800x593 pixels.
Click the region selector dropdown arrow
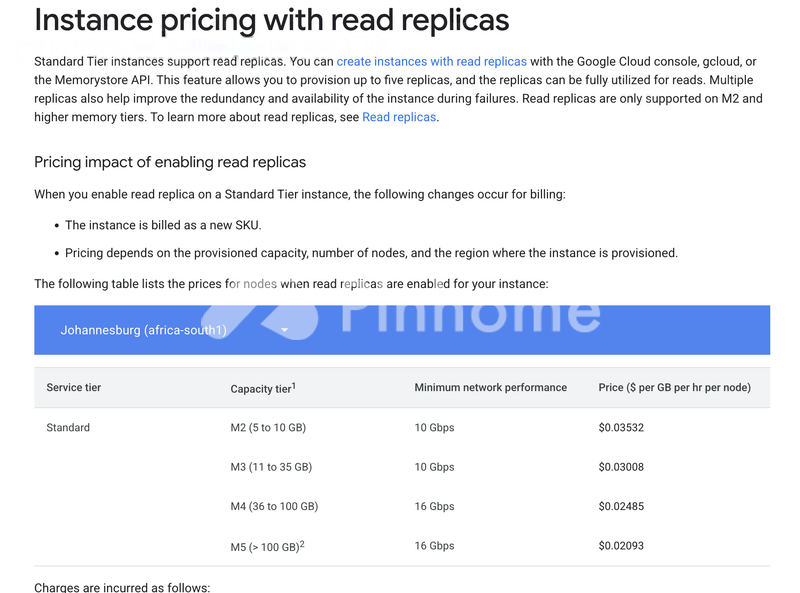(x=284, y=330)
